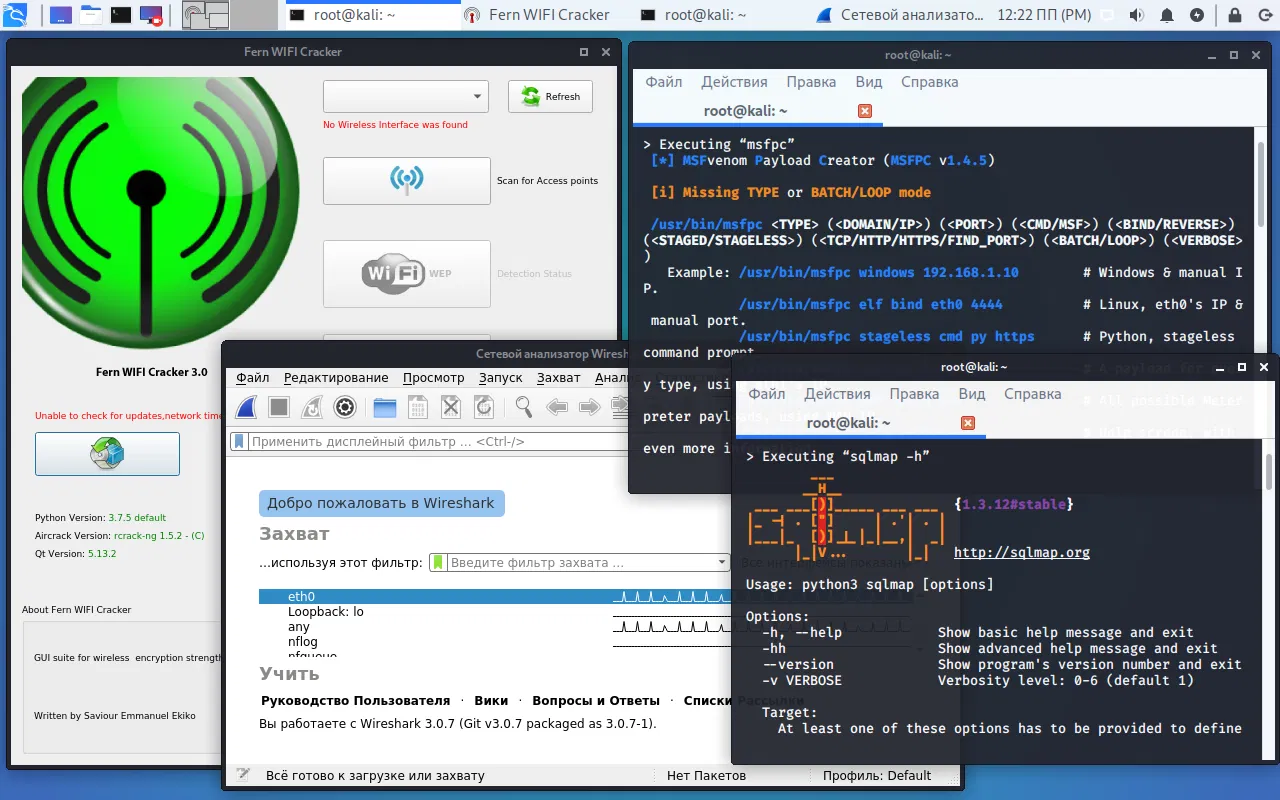1280x800 pixels.
Task: Restart the current capture in Wireshark toolbar
Action: click(312, 407)
